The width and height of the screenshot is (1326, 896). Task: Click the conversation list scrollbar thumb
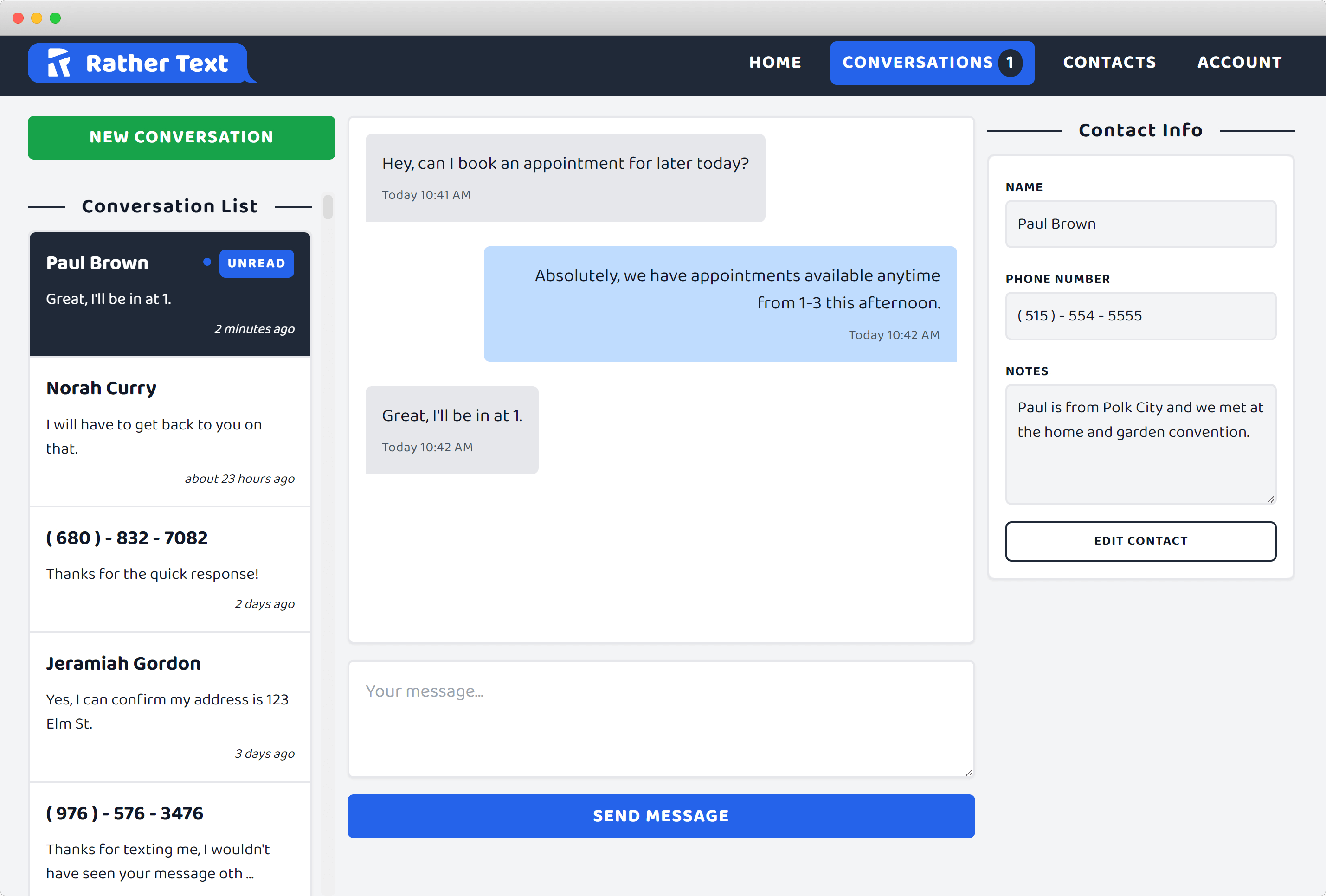click(x=328, y=207)
